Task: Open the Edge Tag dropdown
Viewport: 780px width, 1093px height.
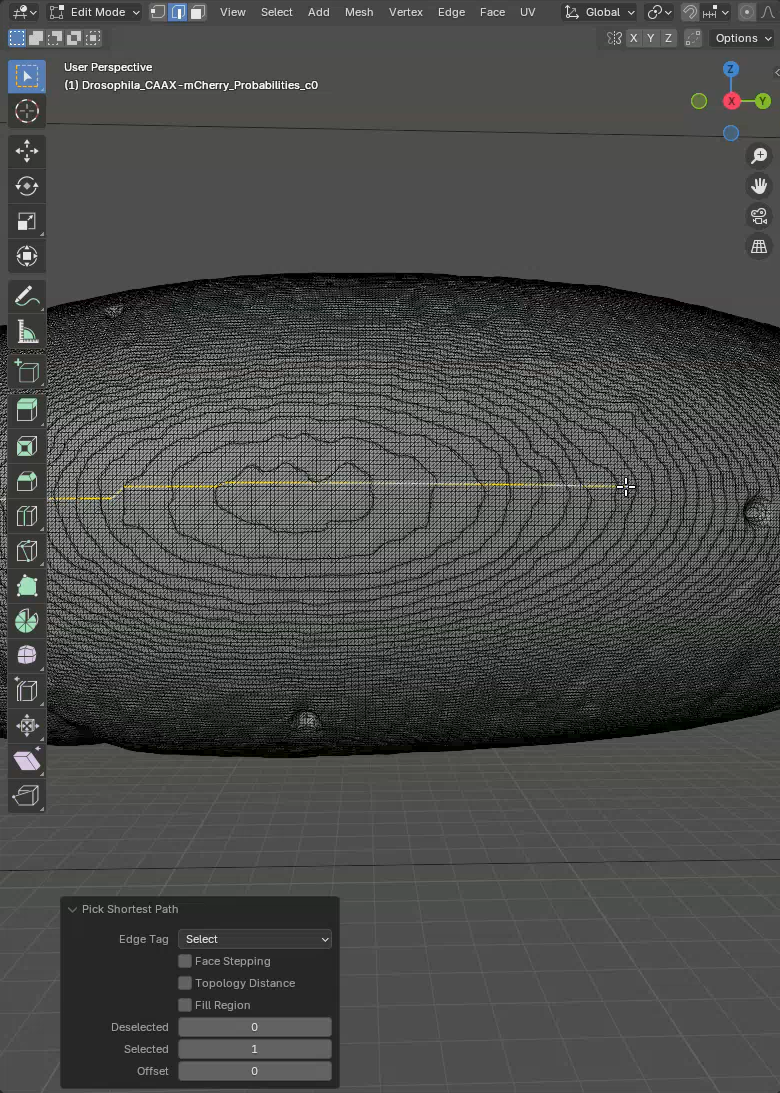Action: 254,939
